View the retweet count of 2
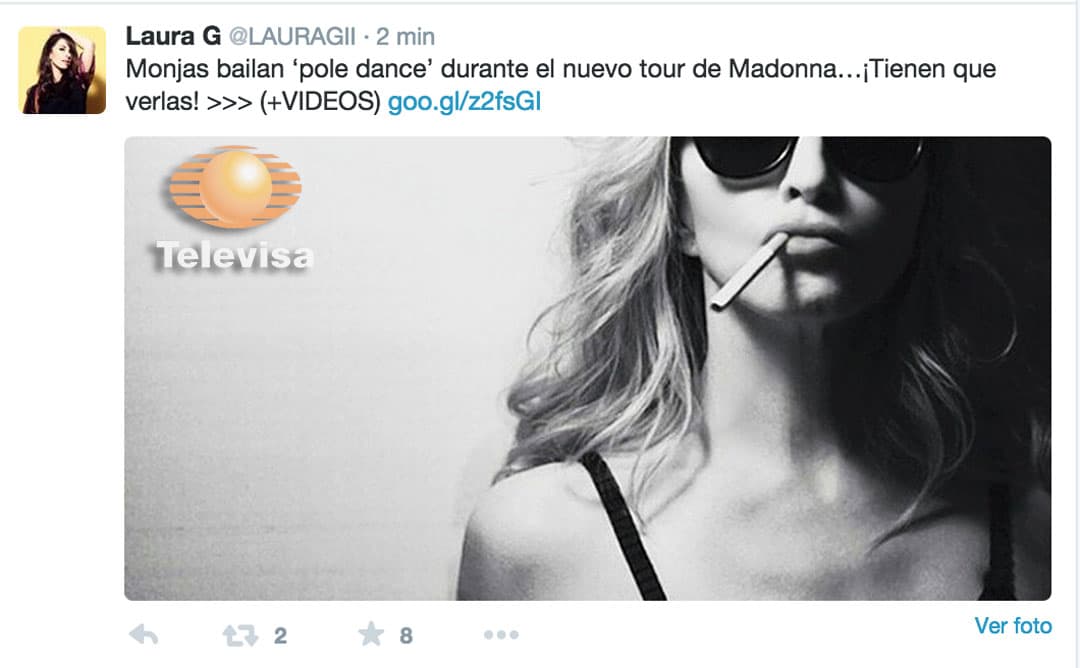This screenshot has height=668, width=1080. [x=280, y=636]
